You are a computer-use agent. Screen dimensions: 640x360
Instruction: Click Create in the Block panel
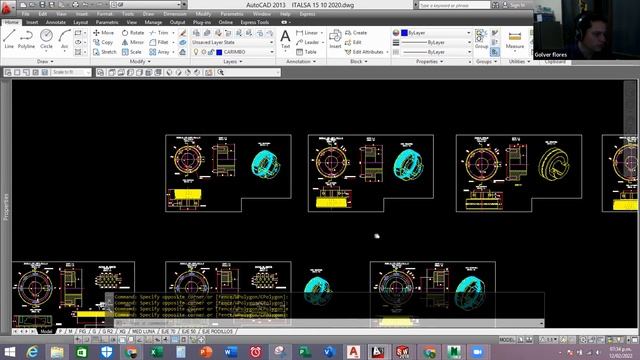356,33
